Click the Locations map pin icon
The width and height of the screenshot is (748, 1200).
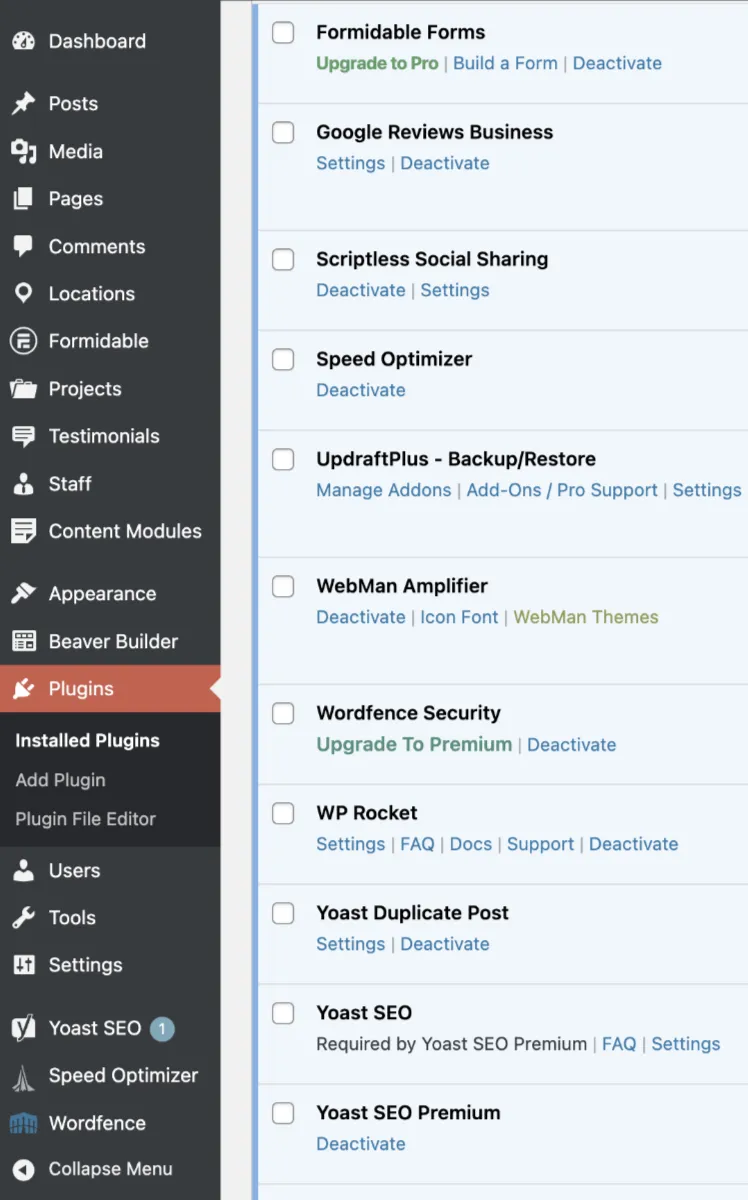pyautogui.click(x=23, y=294)
